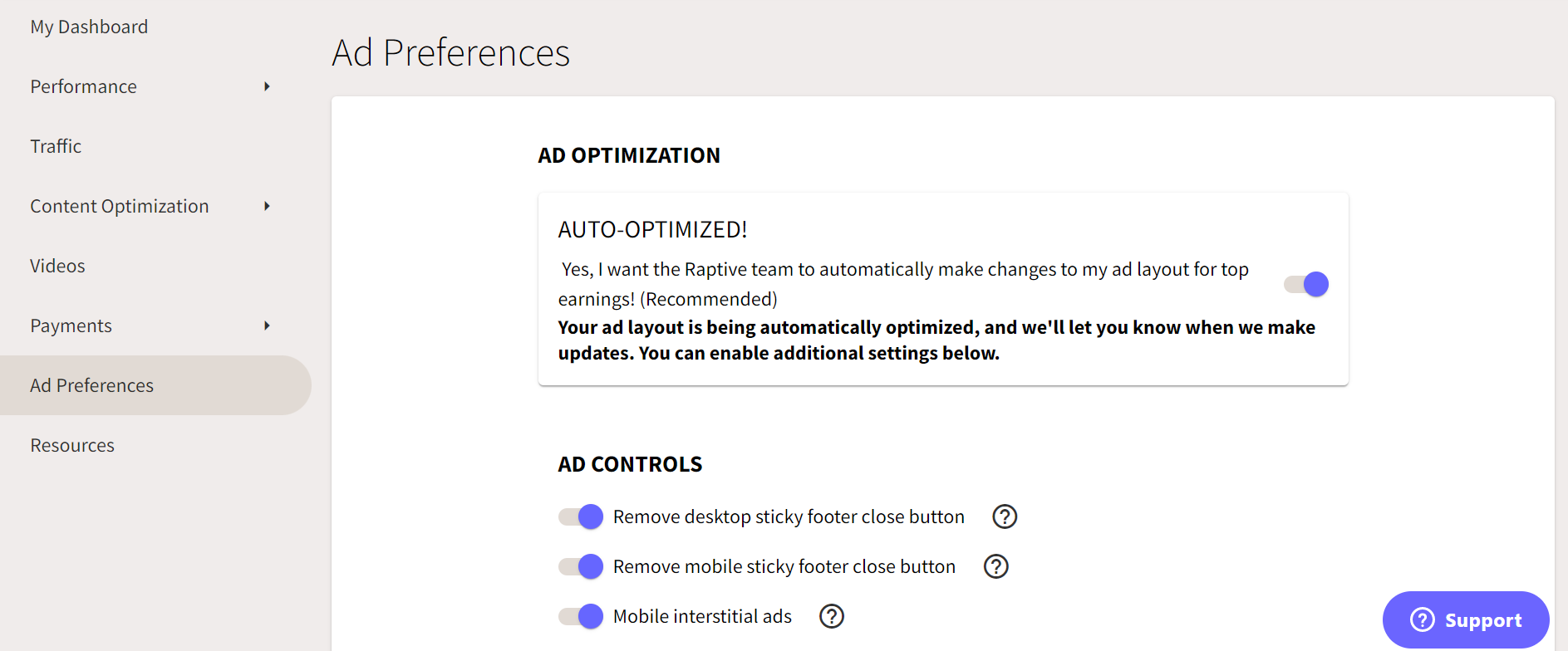The height and width of the screenshot is (651, 1568).
Task: Select Ad Preferences sidebar item
Action: pos(155,385)
